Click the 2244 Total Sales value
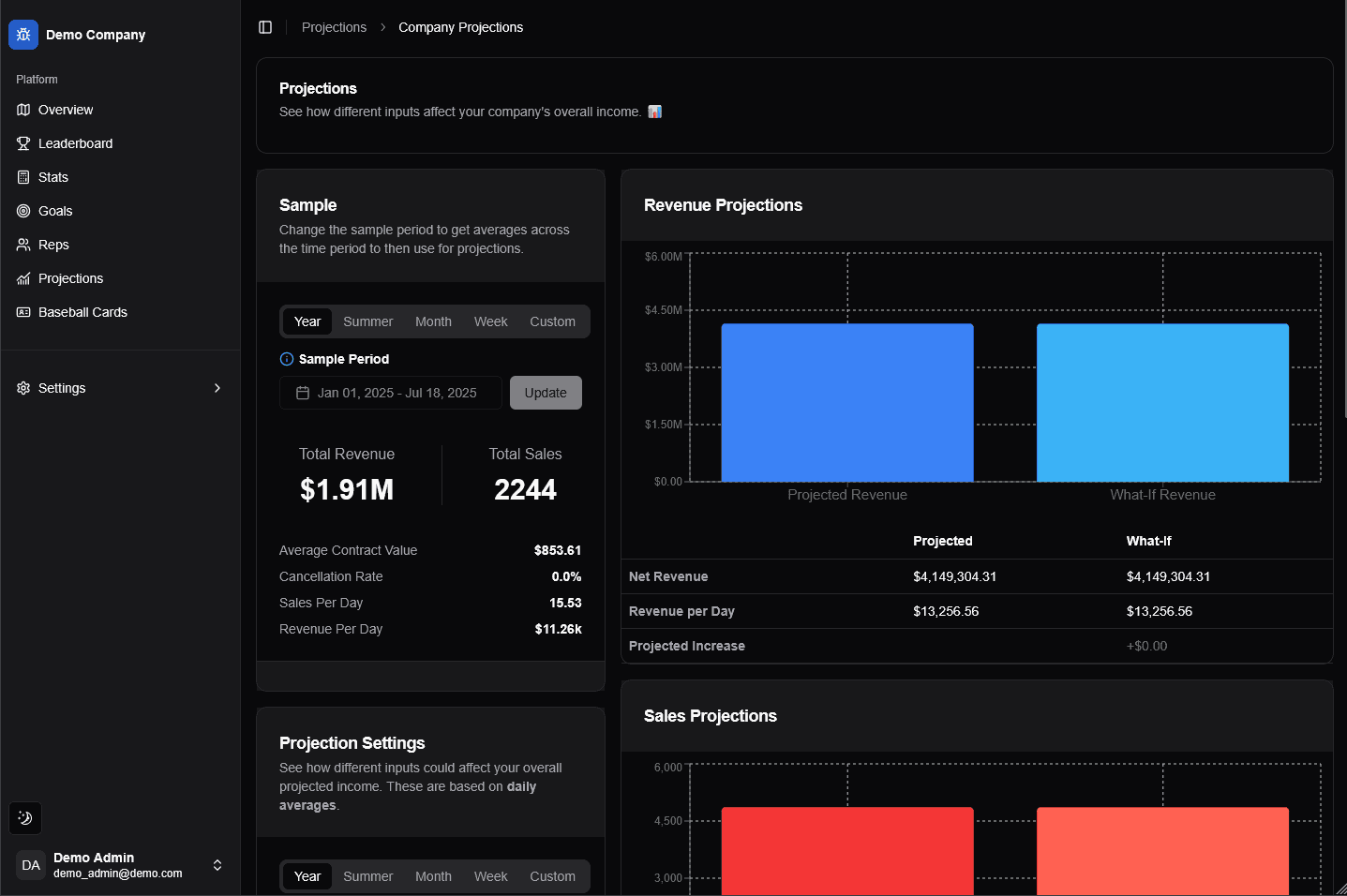Viewport: 1347px width, 896px height. (x=525, y=489)
